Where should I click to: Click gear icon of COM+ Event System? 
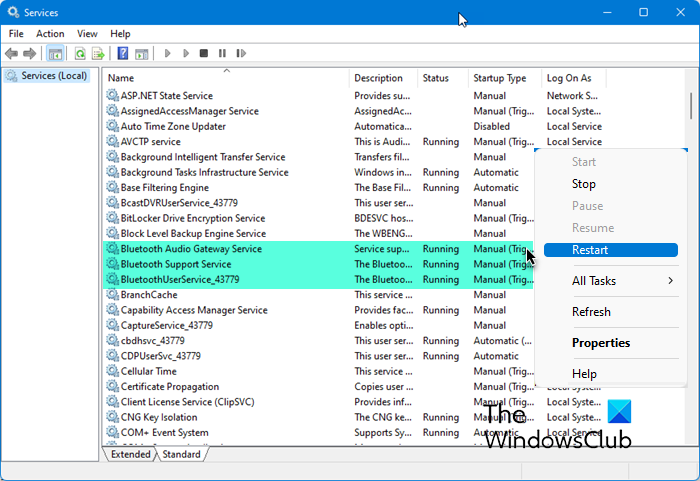[112, 432]
